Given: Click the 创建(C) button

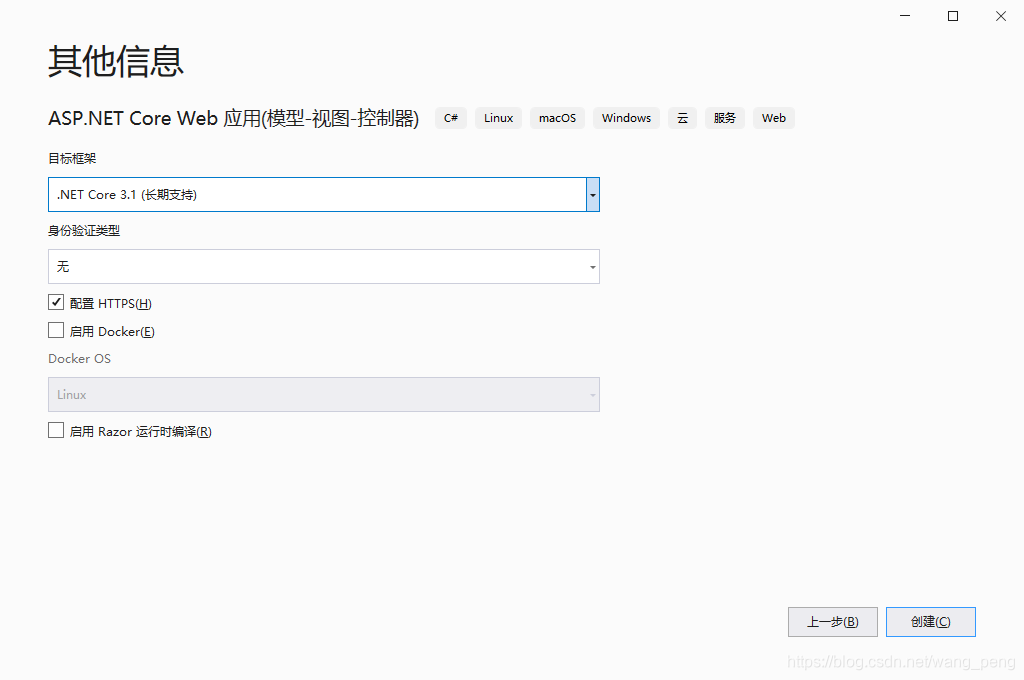Looking at the screenshot, I should [931, 622].
